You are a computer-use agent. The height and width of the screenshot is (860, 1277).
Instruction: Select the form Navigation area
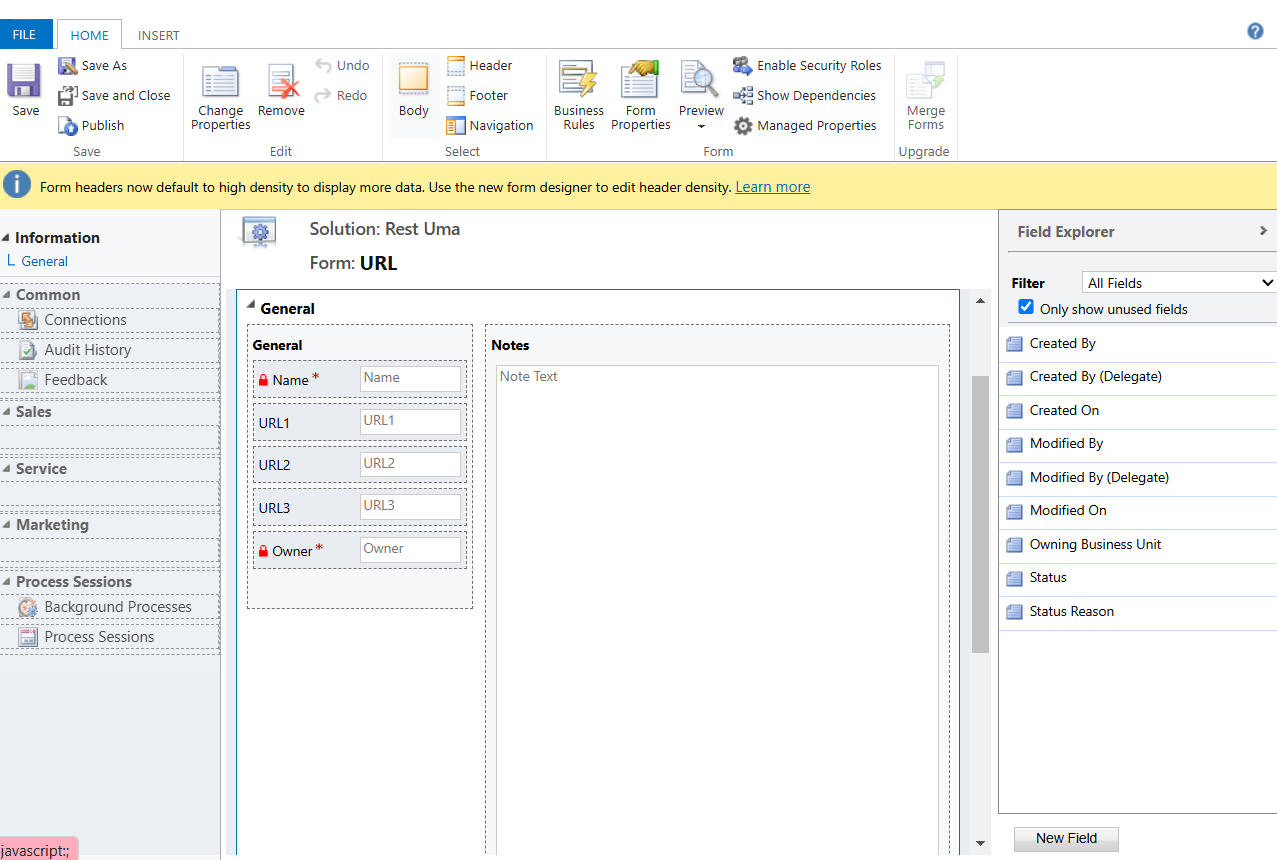coord(490,126)
